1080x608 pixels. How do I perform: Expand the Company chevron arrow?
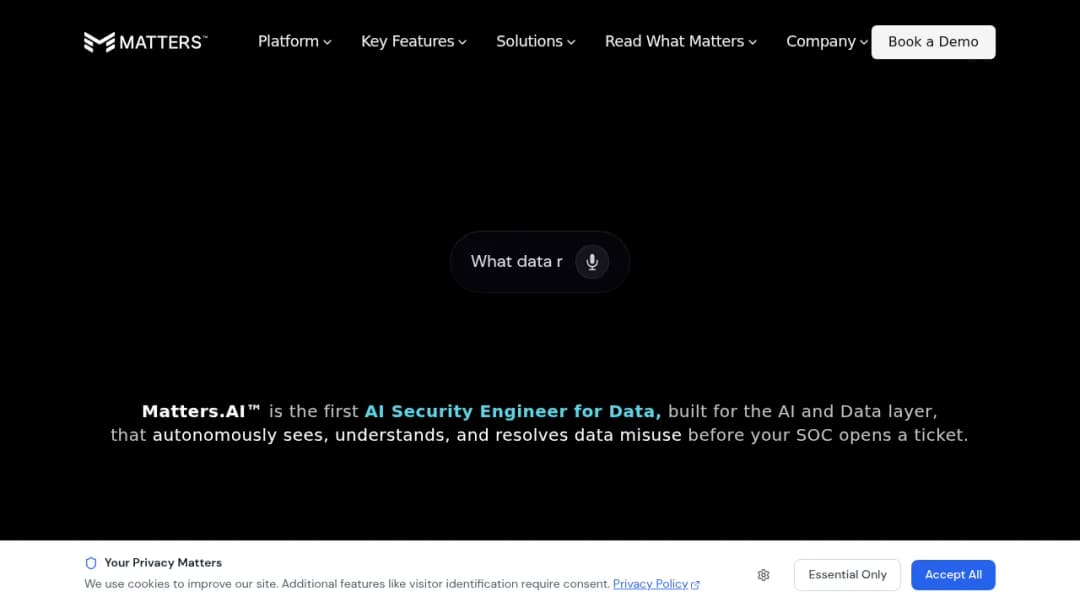(864, 43)
